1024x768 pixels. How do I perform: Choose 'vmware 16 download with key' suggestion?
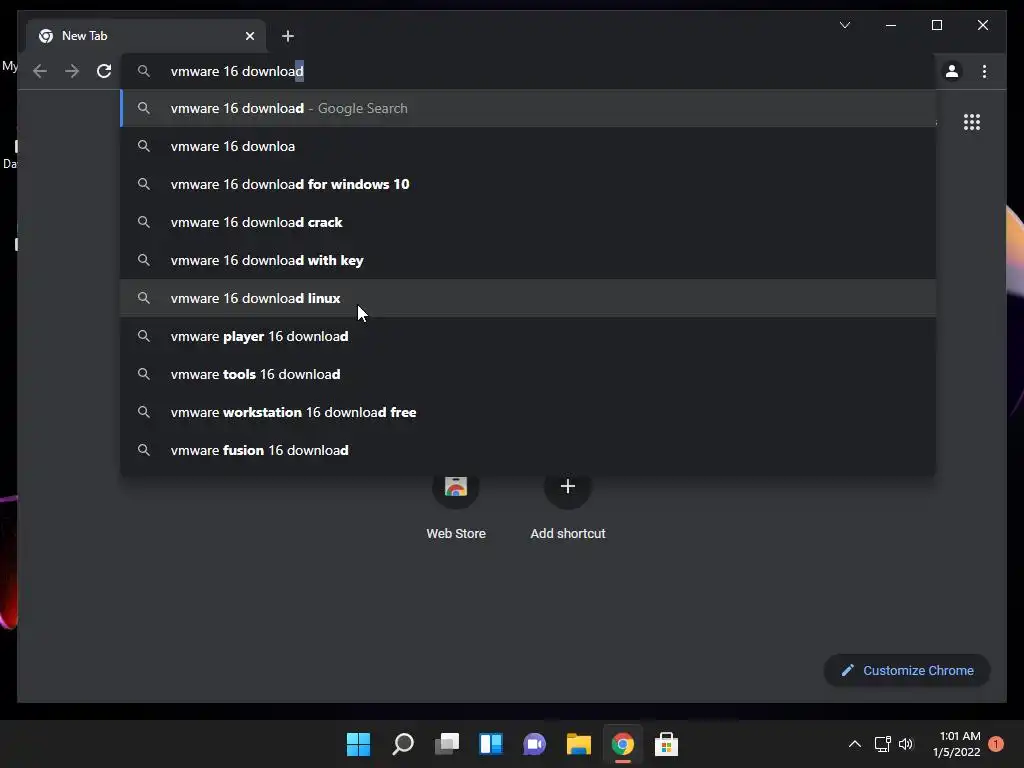528,260
